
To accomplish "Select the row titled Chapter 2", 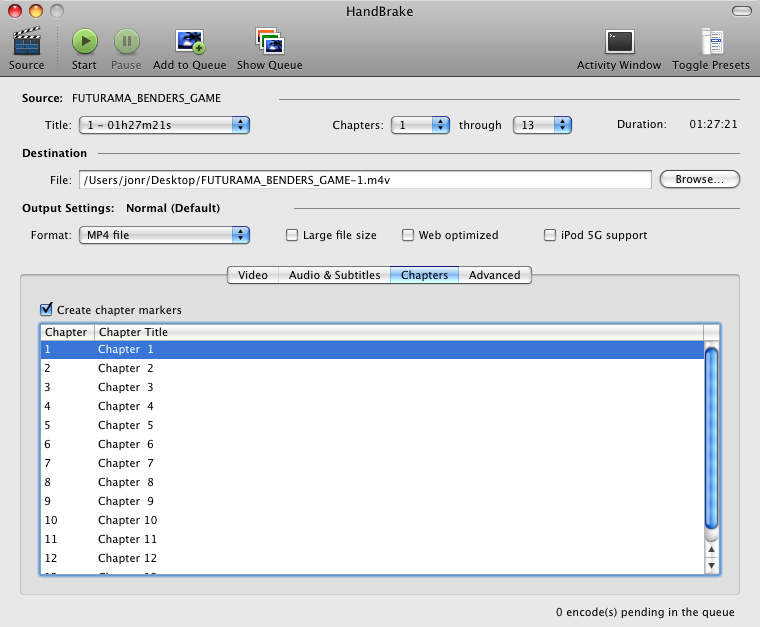I will coord(372,368).
